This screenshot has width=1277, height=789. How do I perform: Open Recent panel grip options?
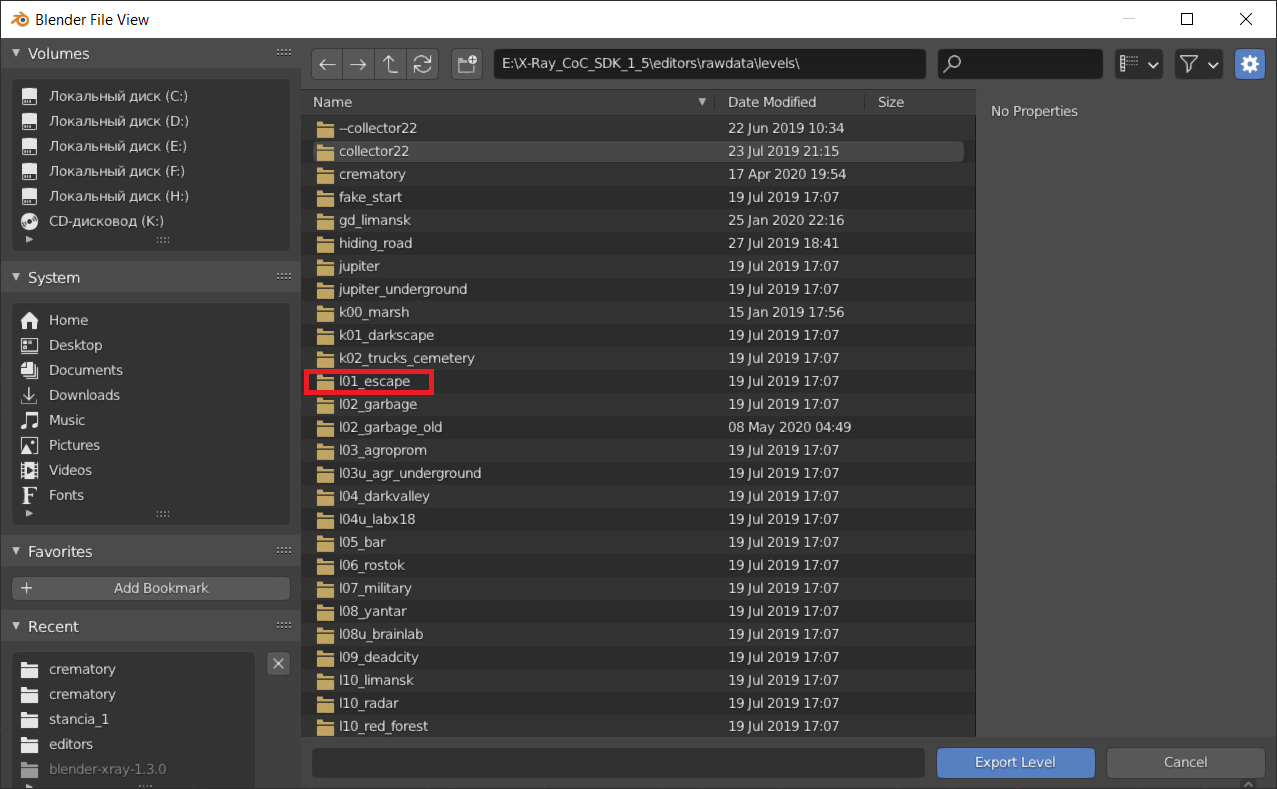[284, 626]
